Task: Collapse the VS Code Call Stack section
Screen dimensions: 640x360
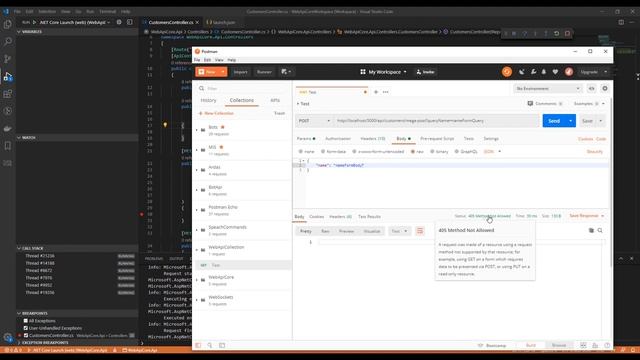Action: 19,248
